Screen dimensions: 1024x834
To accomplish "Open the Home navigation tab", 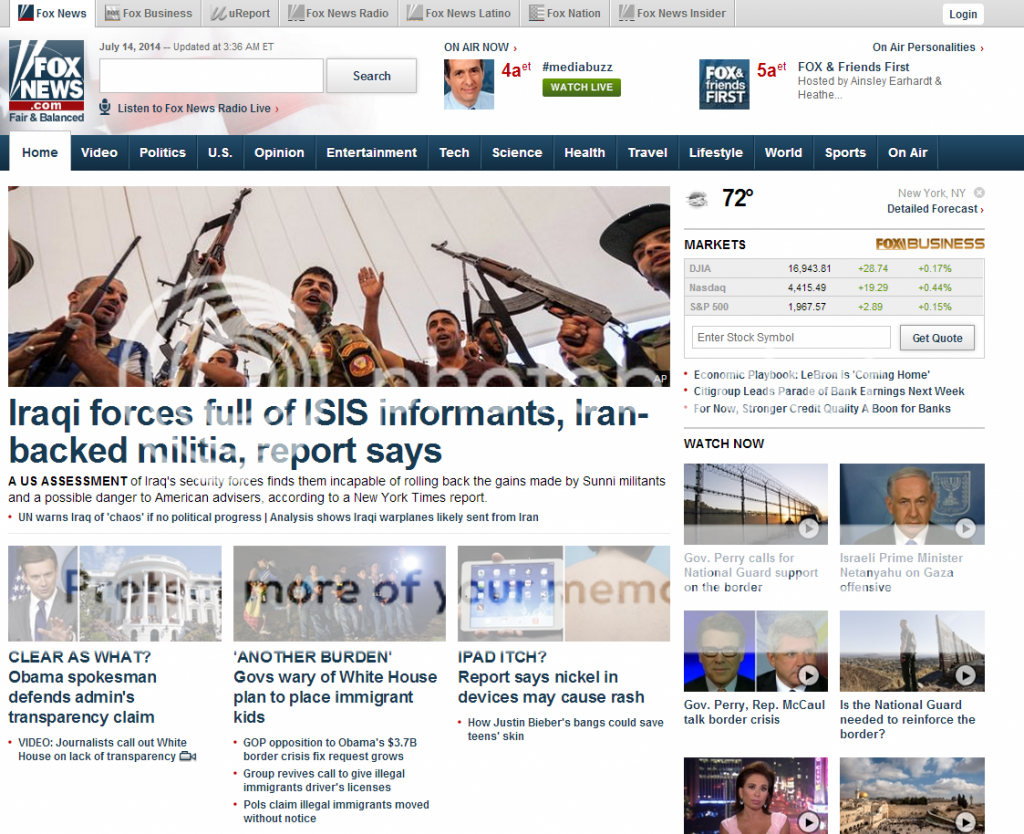I will (40, 152).
